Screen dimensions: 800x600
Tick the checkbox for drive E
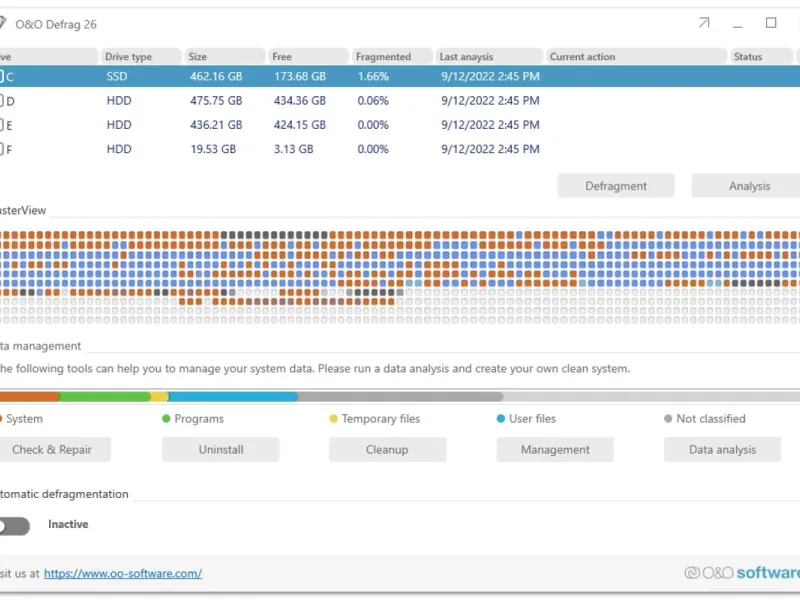click(x=1, y=125)
